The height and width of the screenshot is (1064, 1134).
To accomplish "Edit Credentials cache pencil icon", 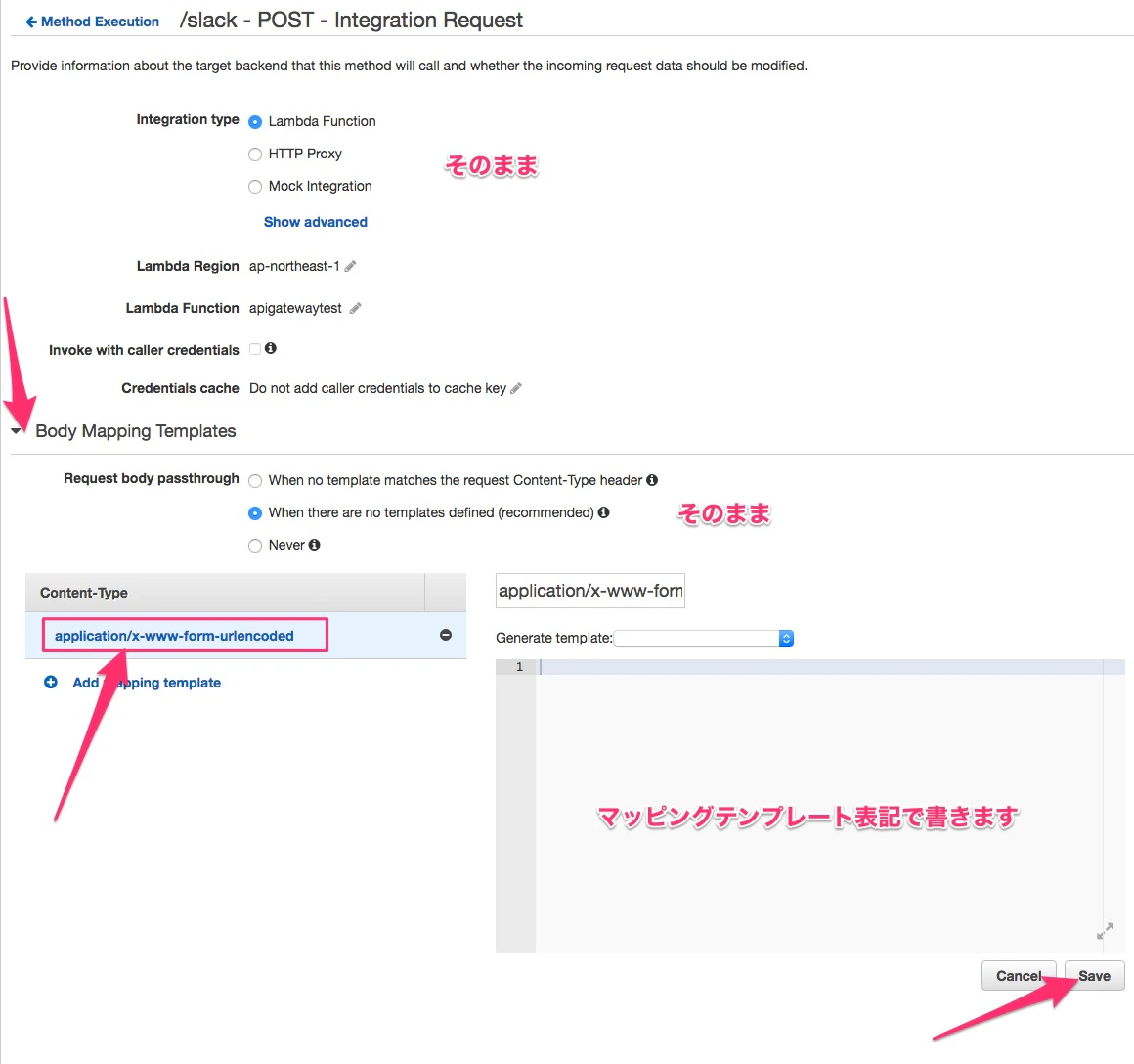I will (x=515, y=388).
